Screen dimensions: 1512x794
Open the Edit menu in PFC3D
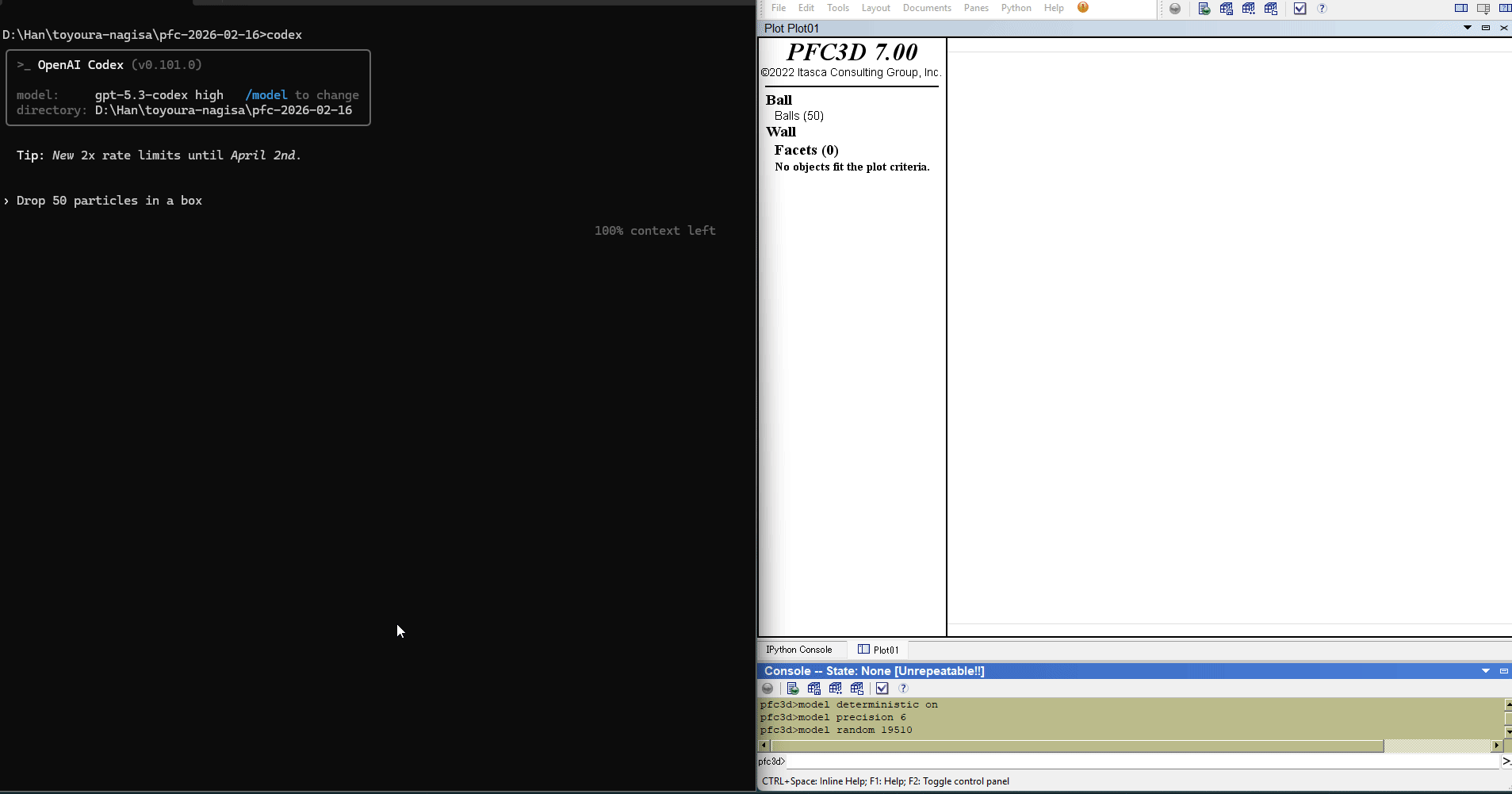tap(806, 8)
